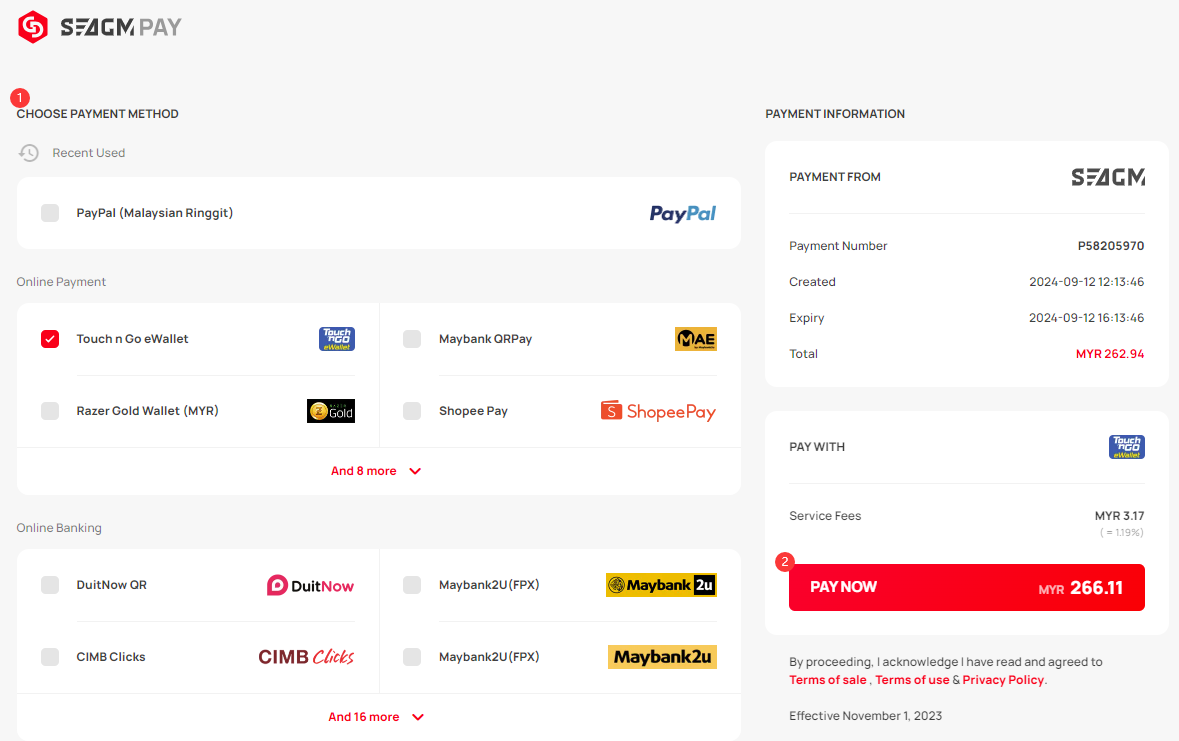This screenshot has height=741, width=1179.
Task: Uncheck the Touch n Go eWallet checkbox
Action: point(50,339)
